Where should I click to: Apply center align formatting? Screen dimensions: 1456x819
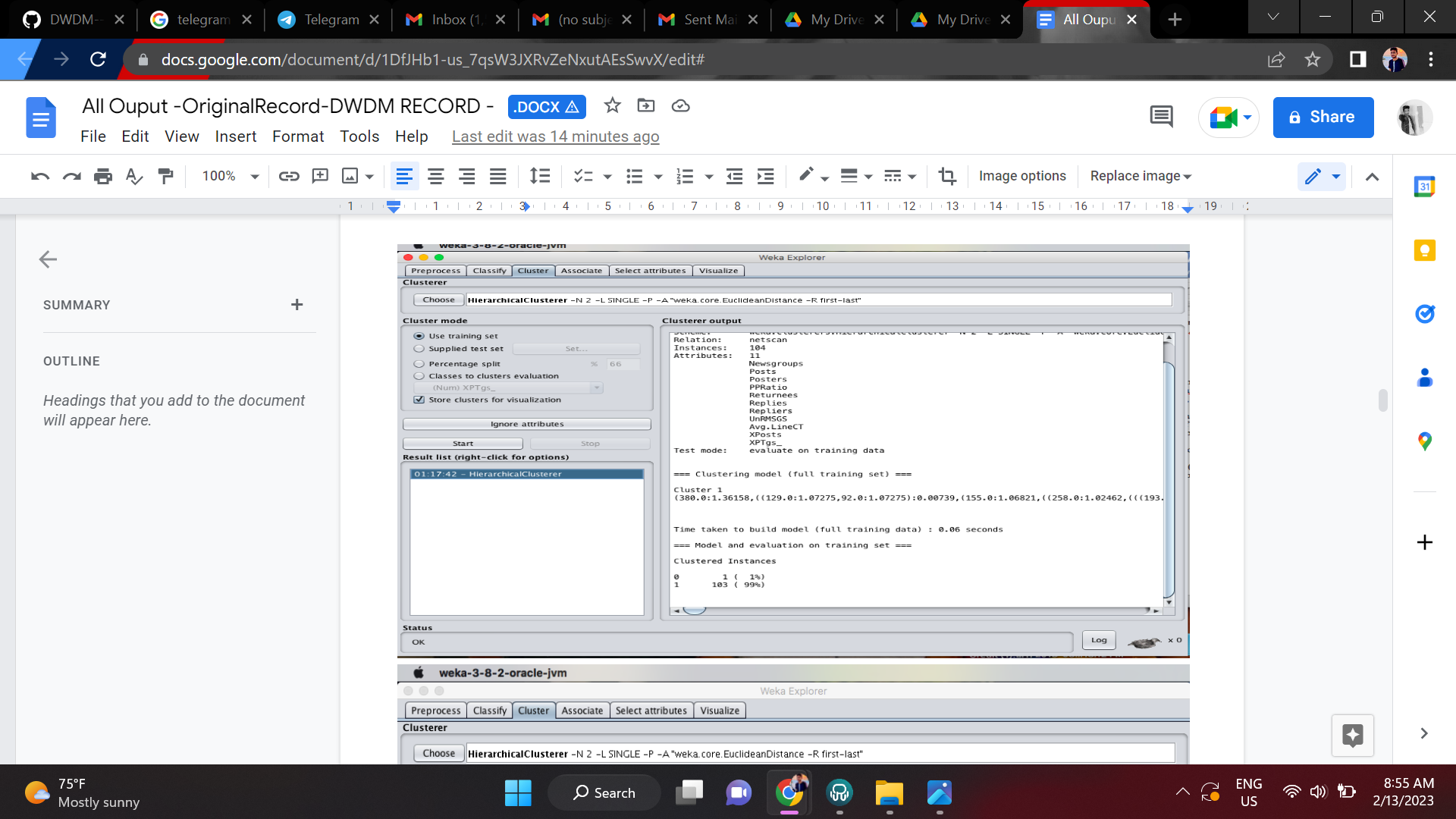click(x=435, y=177)
